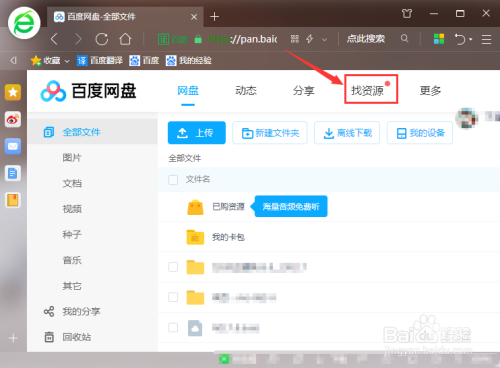This screenshot has height=368, width=500.
Task: Open the QR grid icon in address bar
Action: (295, 39)
